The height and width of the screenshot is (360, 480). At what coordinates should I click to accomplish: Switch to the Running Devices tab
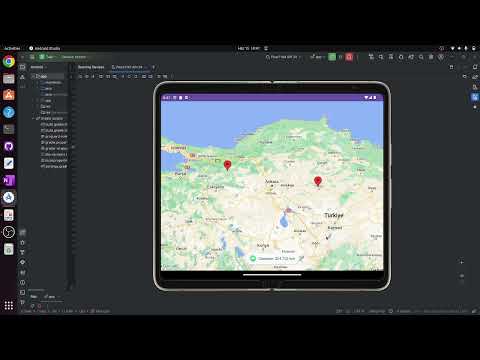[x=91, y=67]
